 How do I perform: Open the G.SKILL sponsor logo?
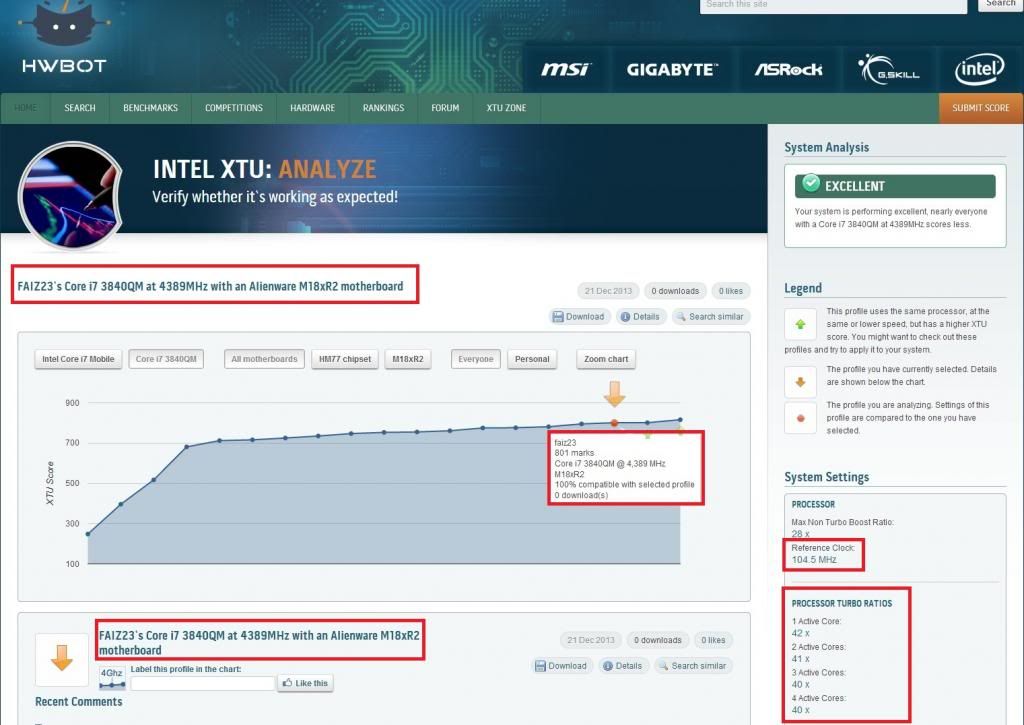coord(889,69)
